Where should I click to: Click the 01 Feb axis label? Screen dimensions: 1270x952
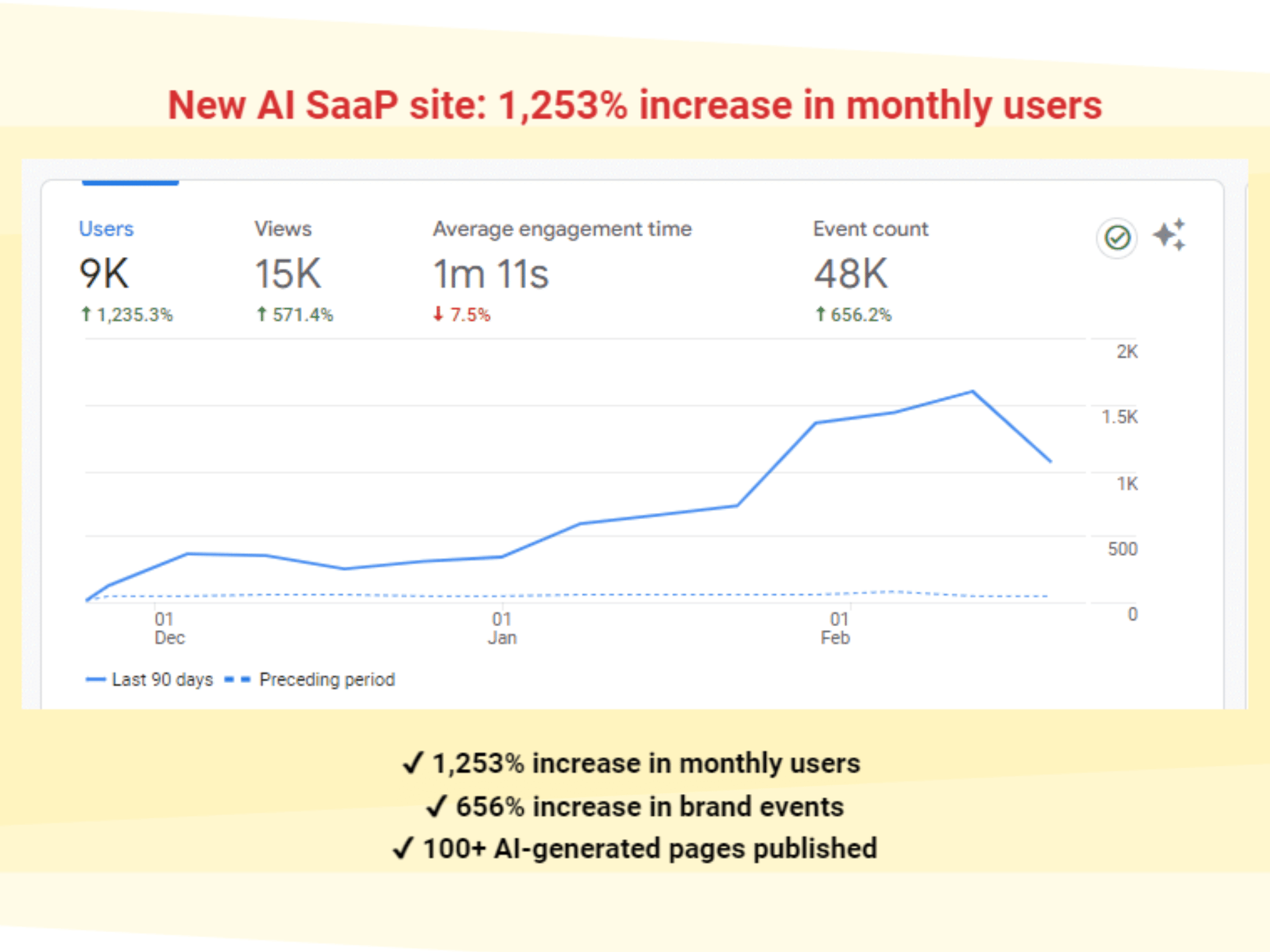836,629
